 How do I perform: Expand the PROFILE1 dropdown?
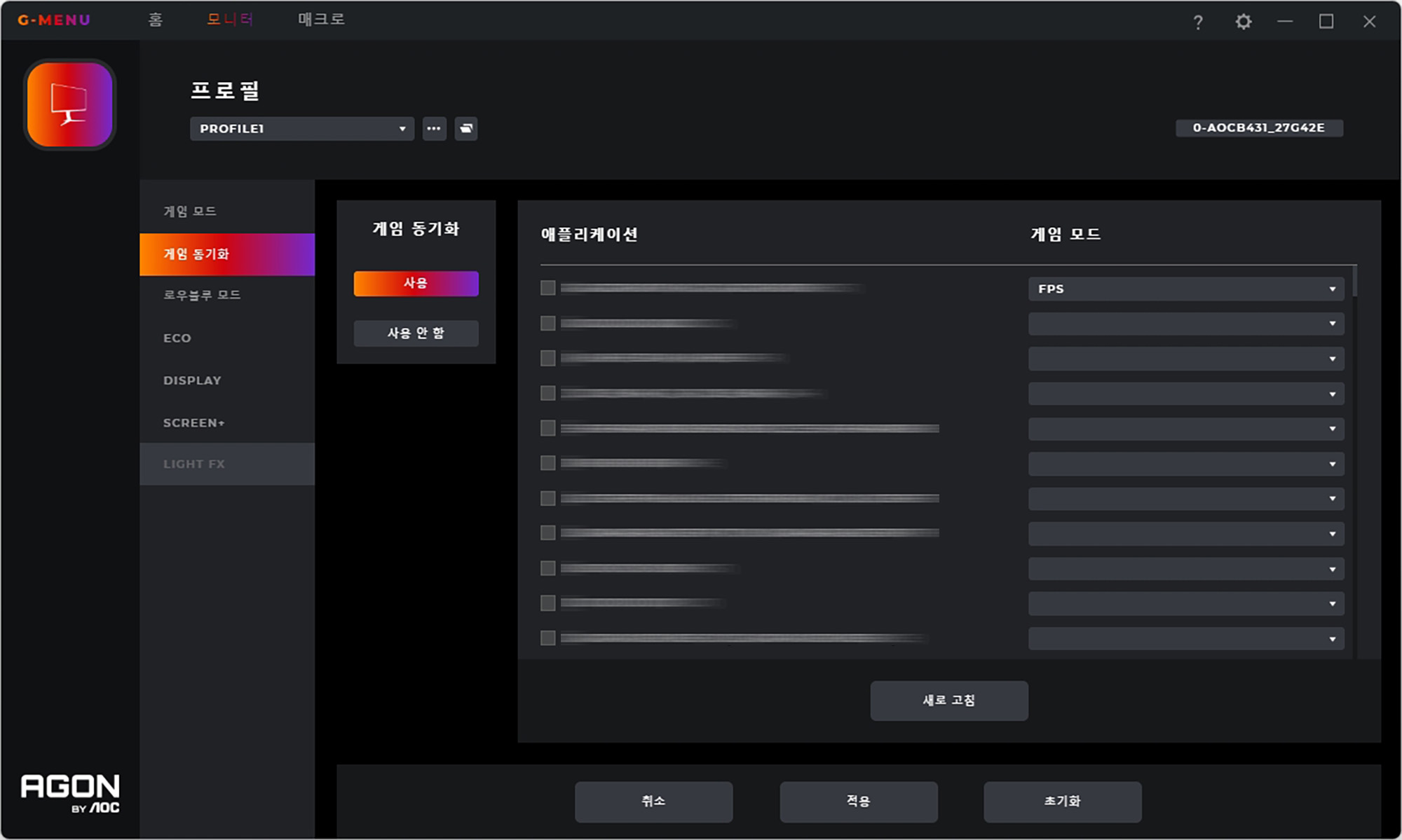coord(302,129)
